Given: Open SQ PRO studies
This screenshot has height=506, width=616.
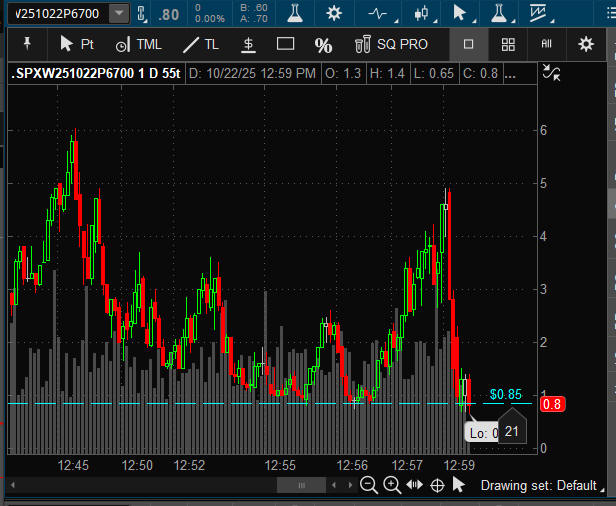Looking at the screenshot, I should (x=391, y=44).
